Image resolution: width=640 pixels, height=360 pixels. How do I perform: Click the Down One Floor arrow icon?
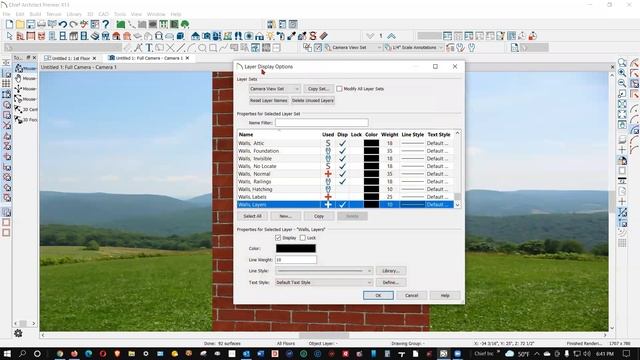(370, 36)
